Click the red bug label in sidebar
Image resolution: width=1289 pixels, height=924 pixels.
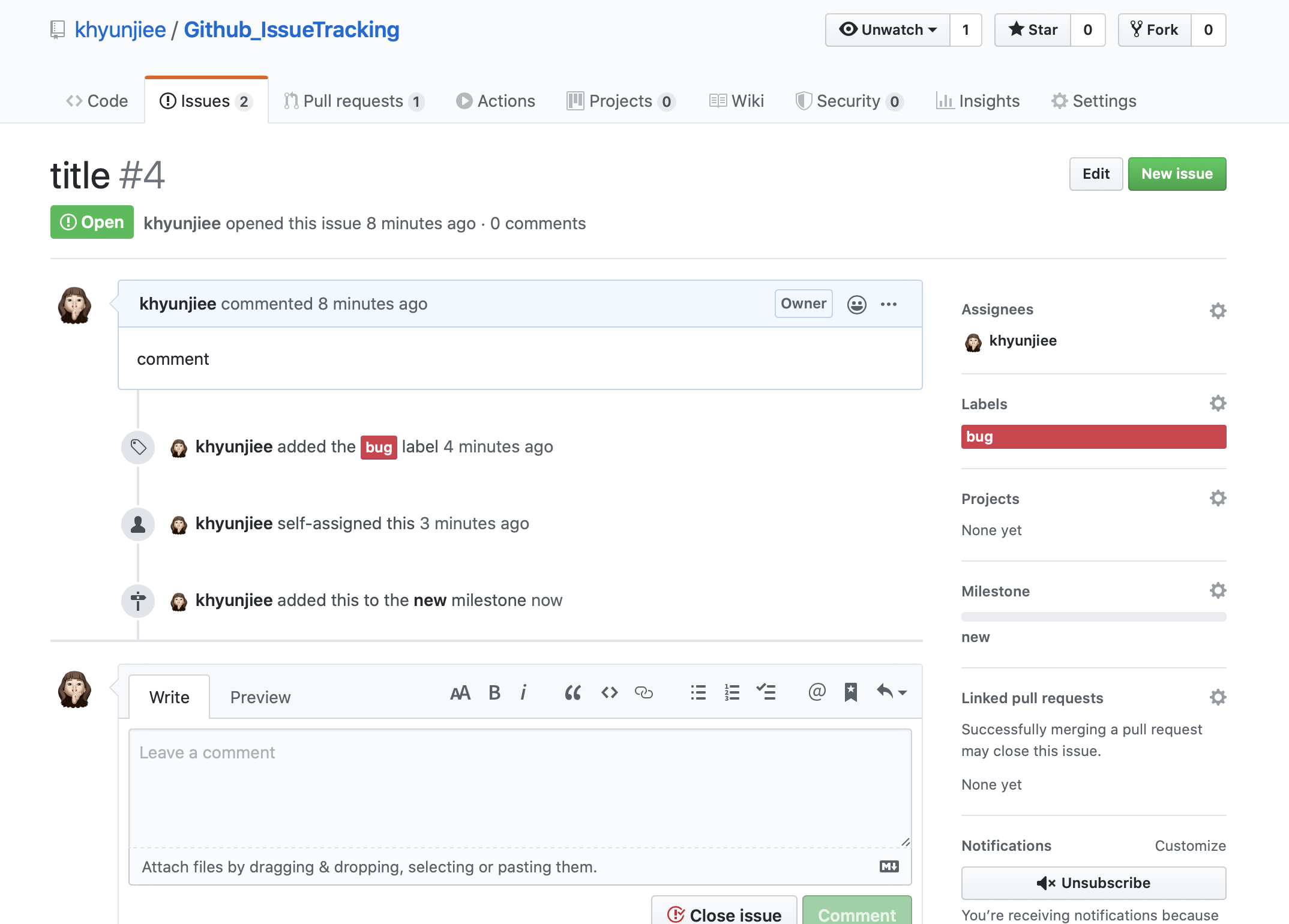point(1093,437)
